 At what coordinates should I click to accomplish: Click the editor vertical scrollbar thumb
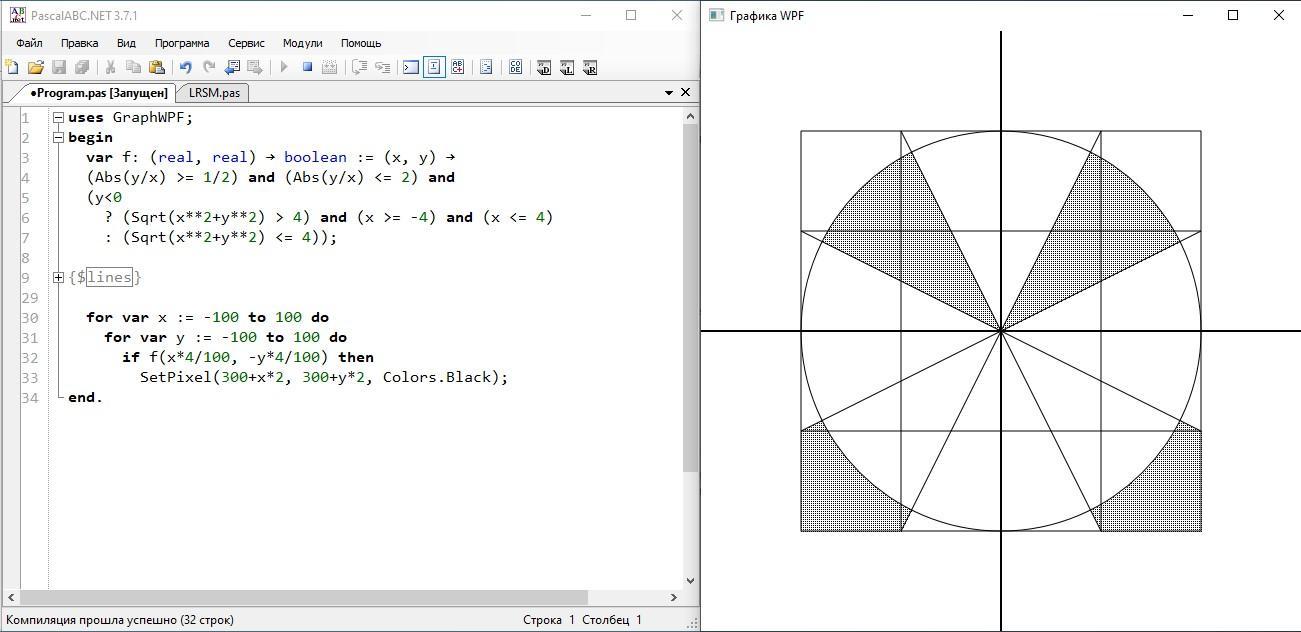point(690,298)
